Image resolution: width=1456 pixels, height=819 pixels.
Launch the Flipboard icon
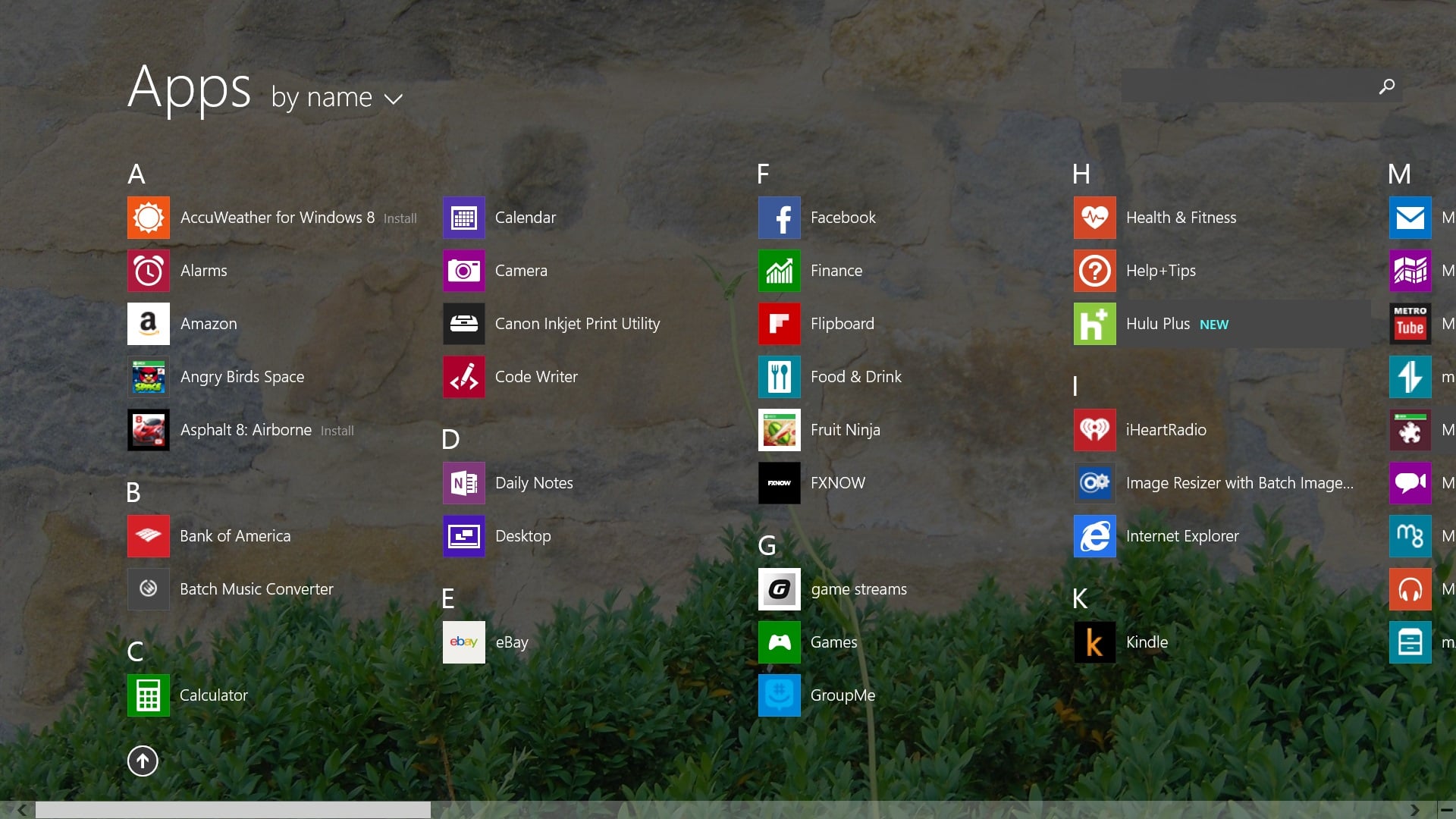(x=780, y=324)
